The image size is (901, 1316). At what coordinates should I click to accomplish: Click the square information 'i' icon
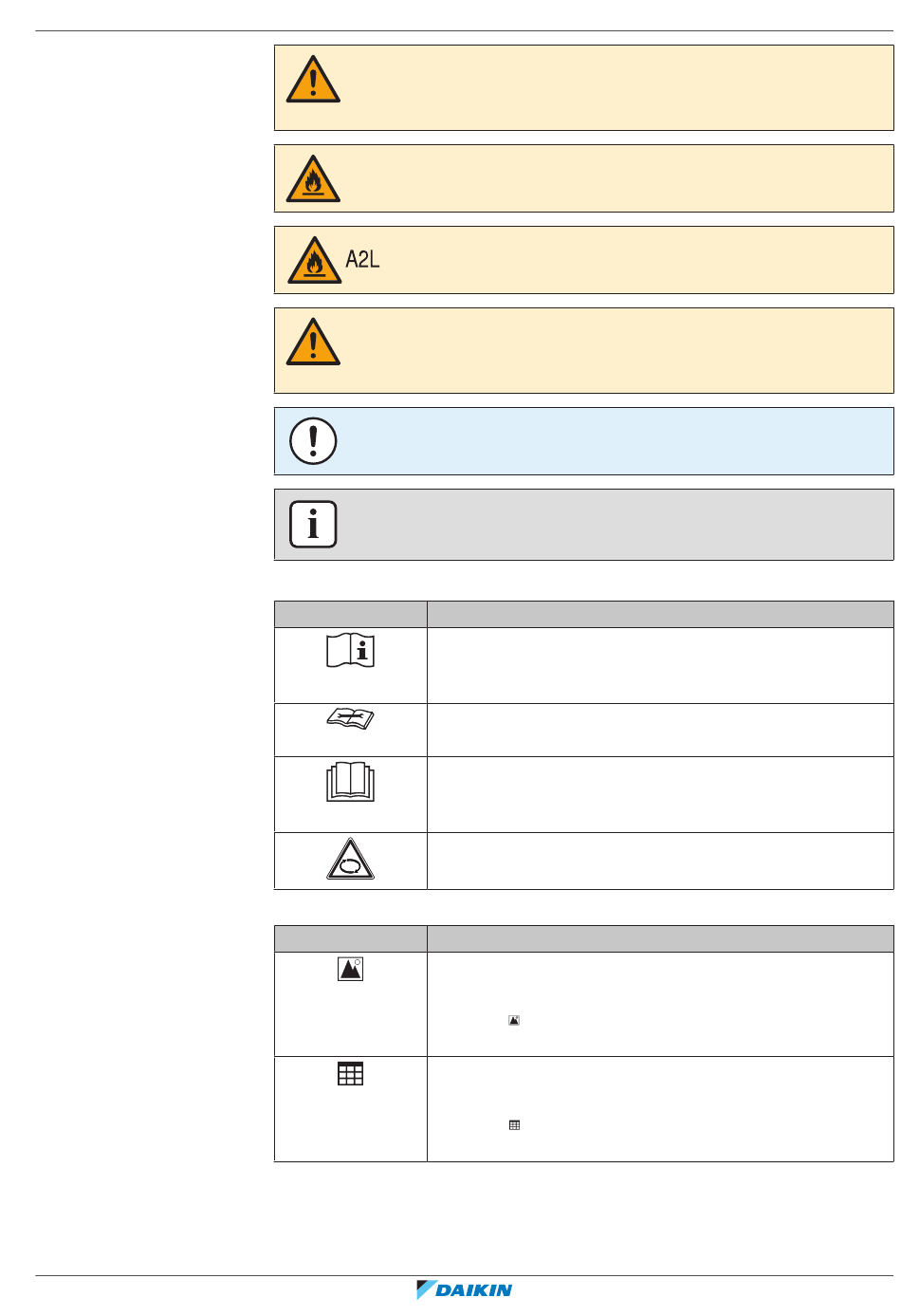(313, 524)
